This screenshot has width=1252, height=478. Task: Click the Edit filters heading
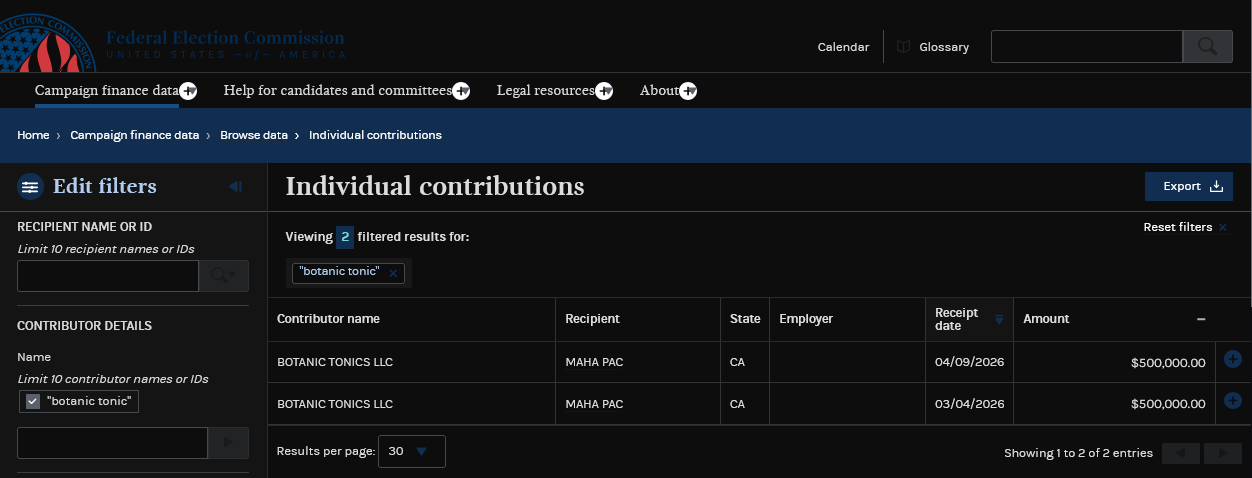coord(105,187)
